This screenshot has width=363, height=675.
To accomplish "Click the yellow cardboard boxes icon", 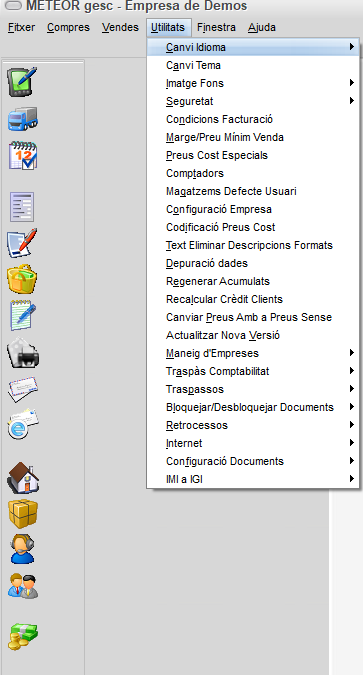I will (x=23, y=514).
